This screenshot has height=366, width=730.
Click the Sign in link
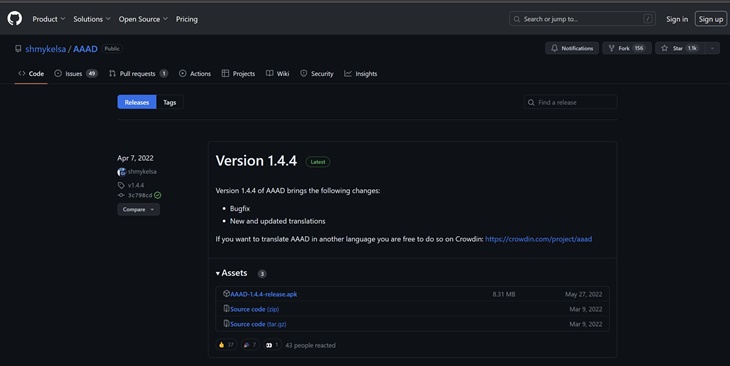click(x=676, y=19)
